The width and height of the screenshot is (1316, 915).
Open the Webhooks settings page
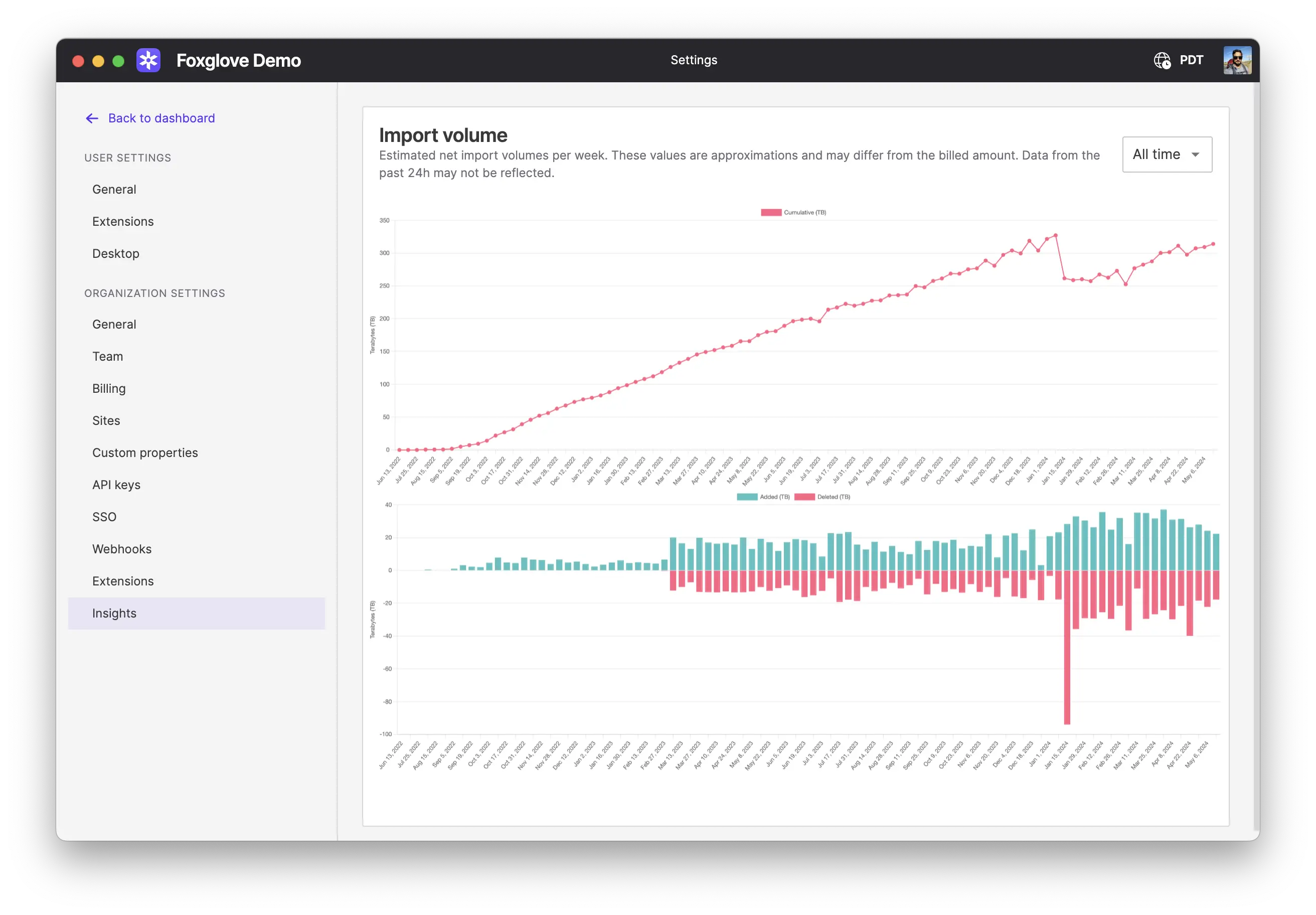point(122,549)
